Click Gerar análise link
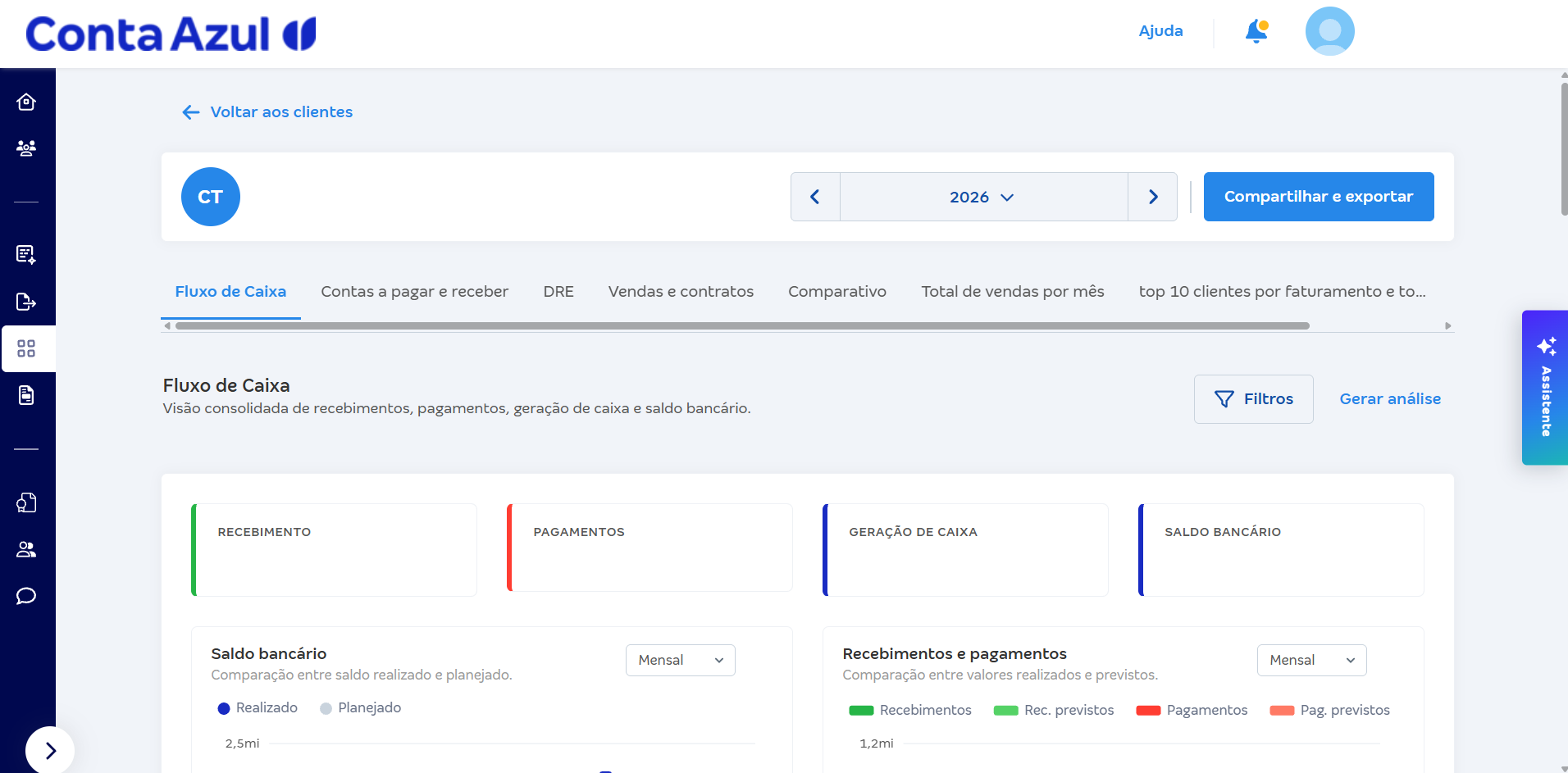The image size is (1568, 773). pyautogui.click(x=1390, y=399)
